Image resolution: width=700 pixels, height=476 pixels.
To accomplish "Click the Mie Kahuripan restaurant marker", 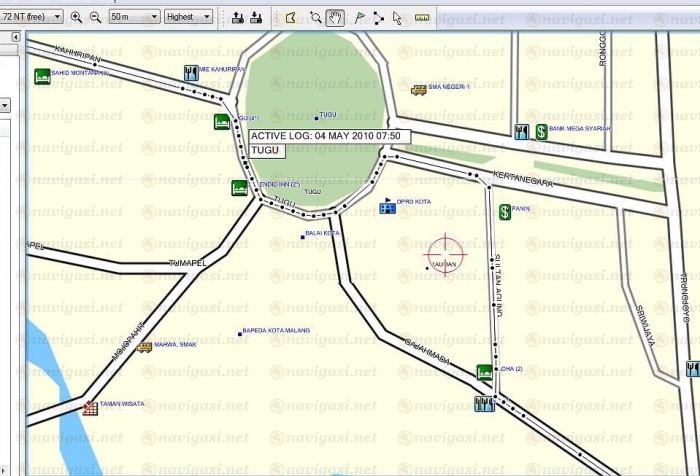I will tap(190, 72).
